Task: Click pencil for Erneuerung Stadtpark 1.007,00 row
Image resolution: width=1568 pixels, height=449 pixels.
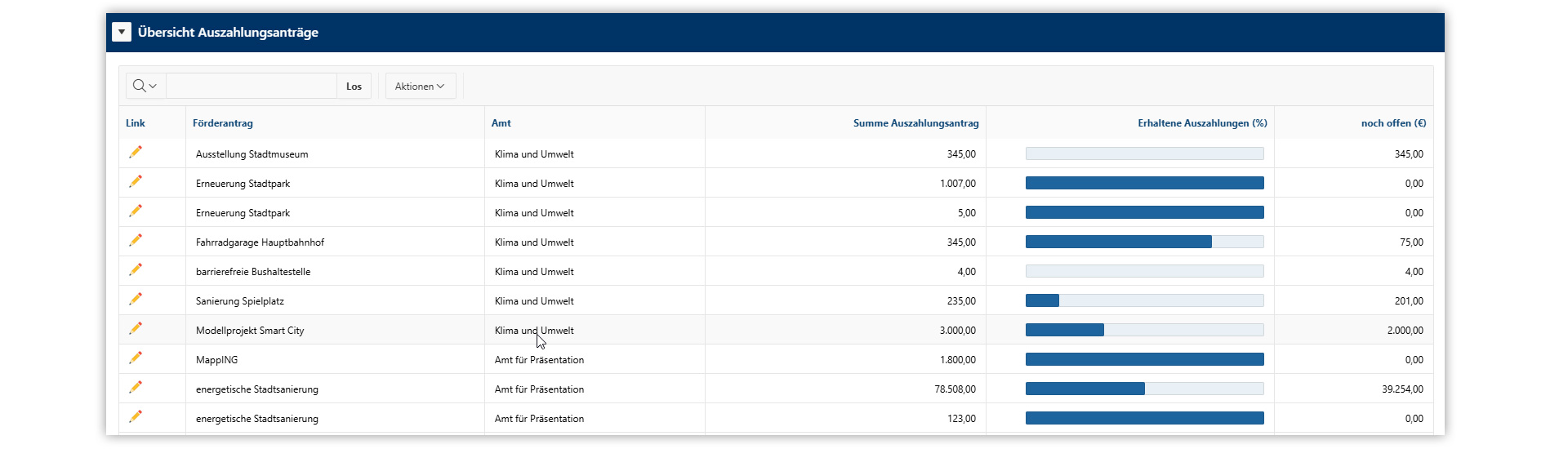Action: click(x=136, y=182)
